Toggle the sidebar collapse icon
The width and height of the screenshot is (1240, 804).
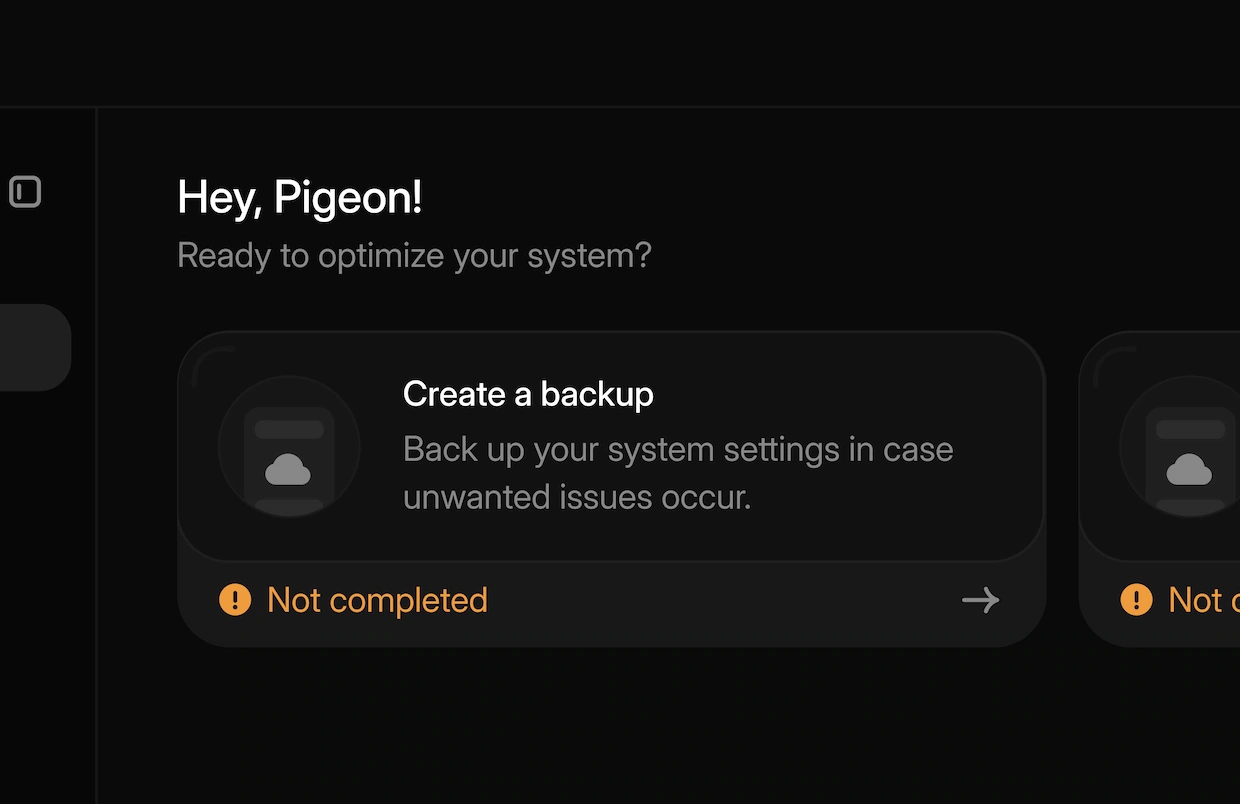pyautogui.click(x=25, y=192)
